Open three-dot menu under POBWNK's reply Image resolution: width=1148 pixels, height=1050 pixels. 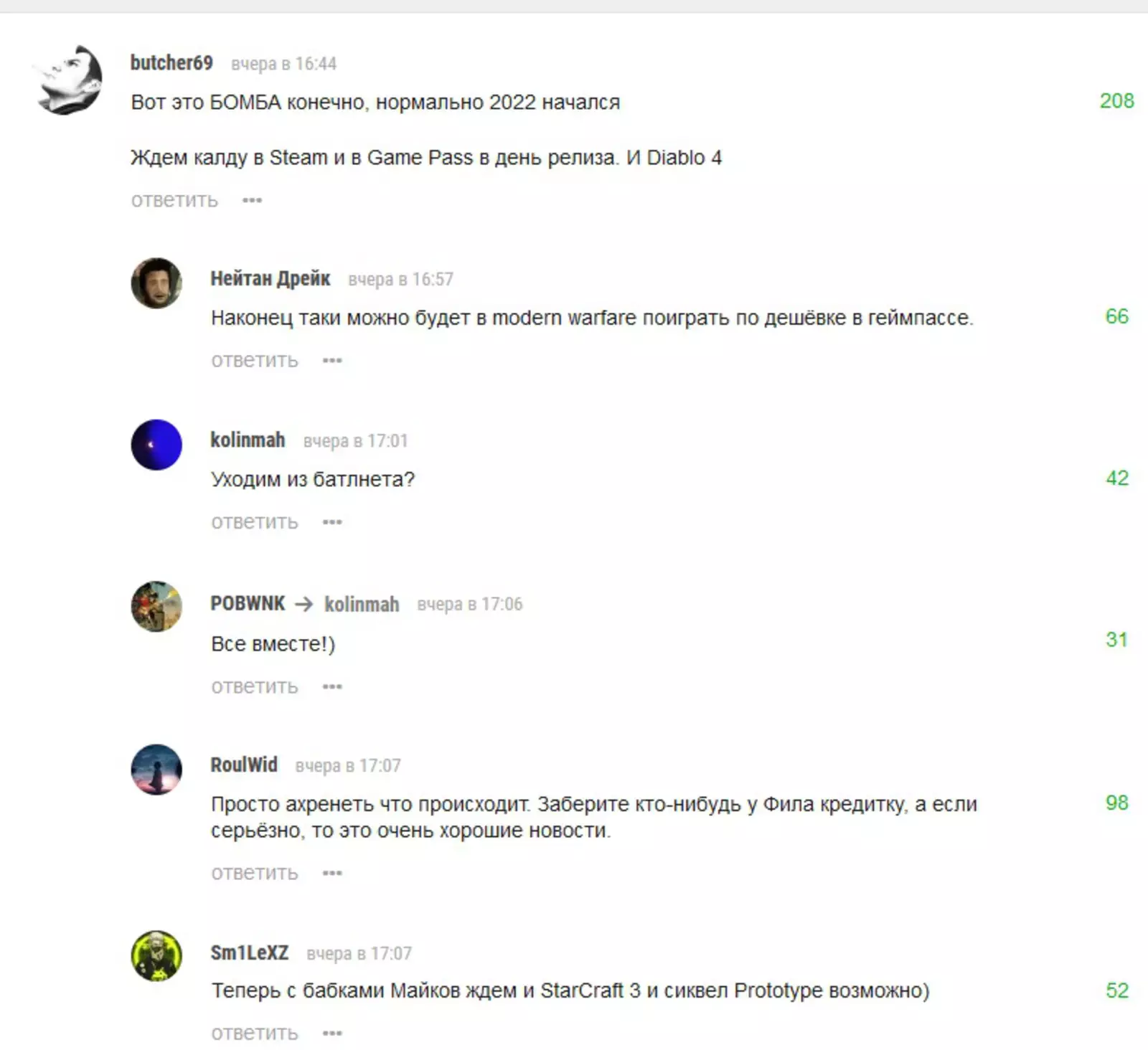[x=332, y=686]
